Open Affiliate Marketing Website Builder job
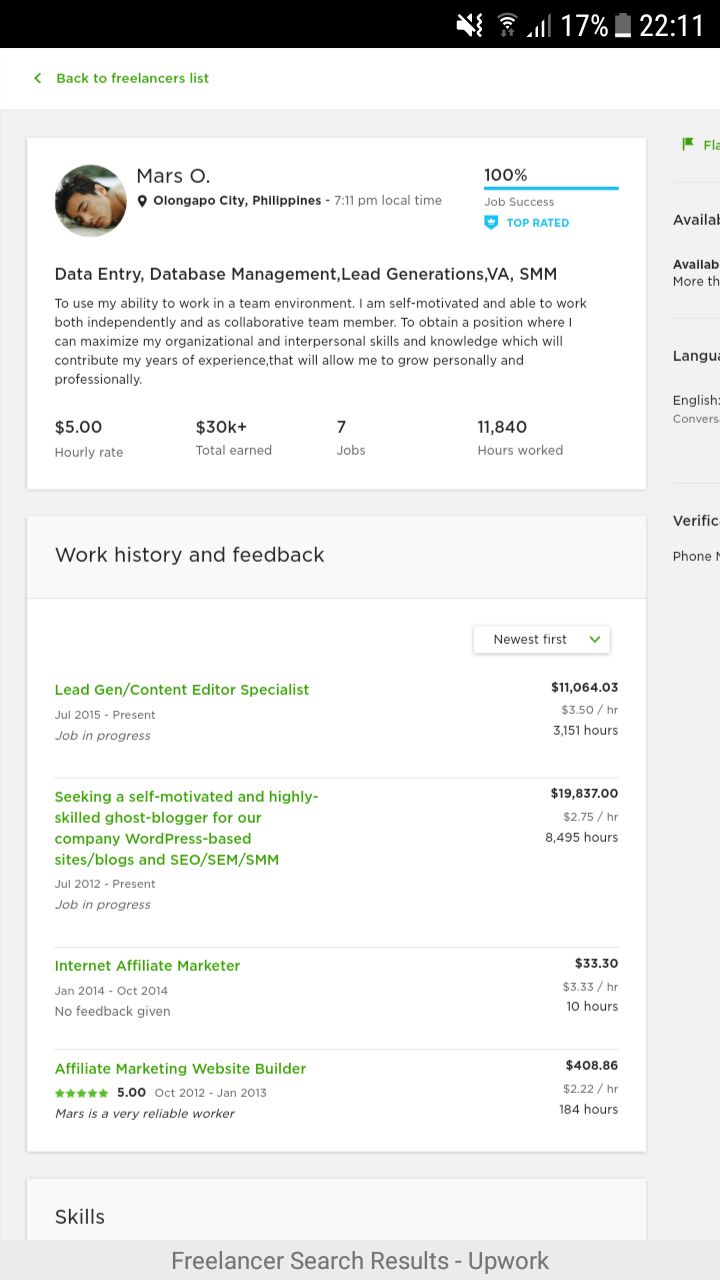This screenshot has height=1280, width=720. 181,1069
